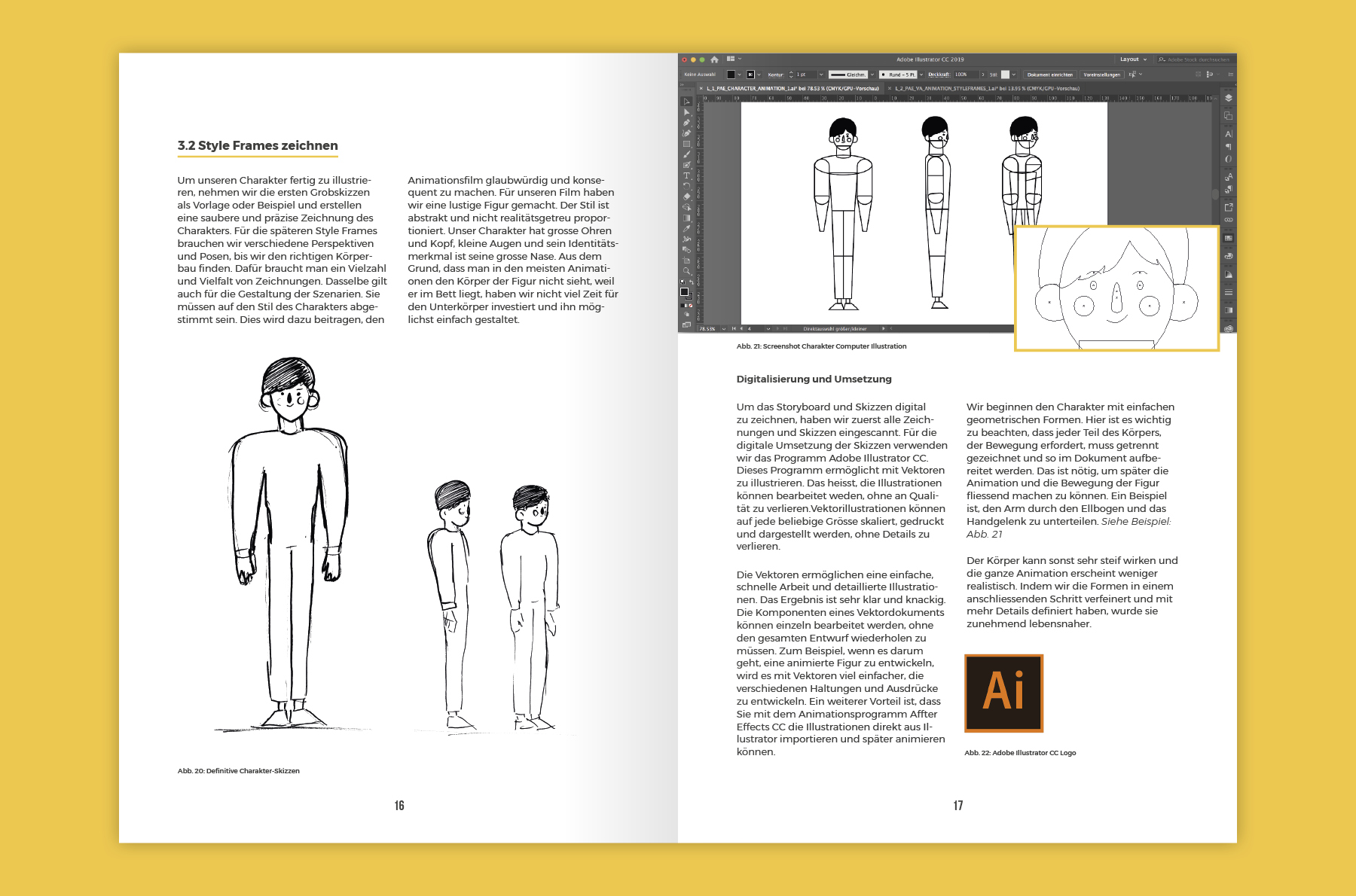Switch to L_1_PAE_CHARACTER_ANIMATION tab
The image size is (1356, 896).
click(x=793, y=88)
